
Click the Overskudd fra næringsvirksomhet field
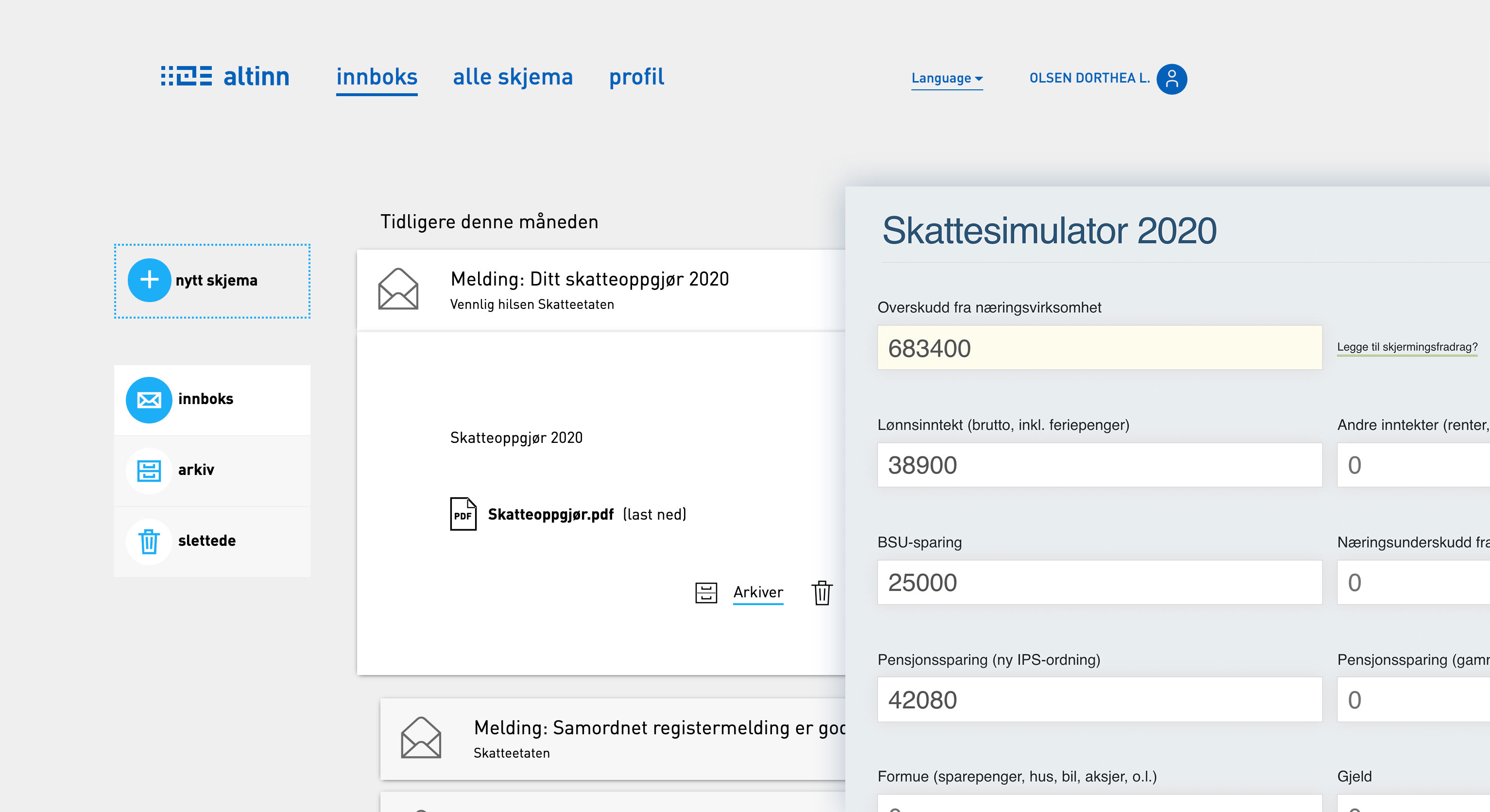[x=1099, y=349]
